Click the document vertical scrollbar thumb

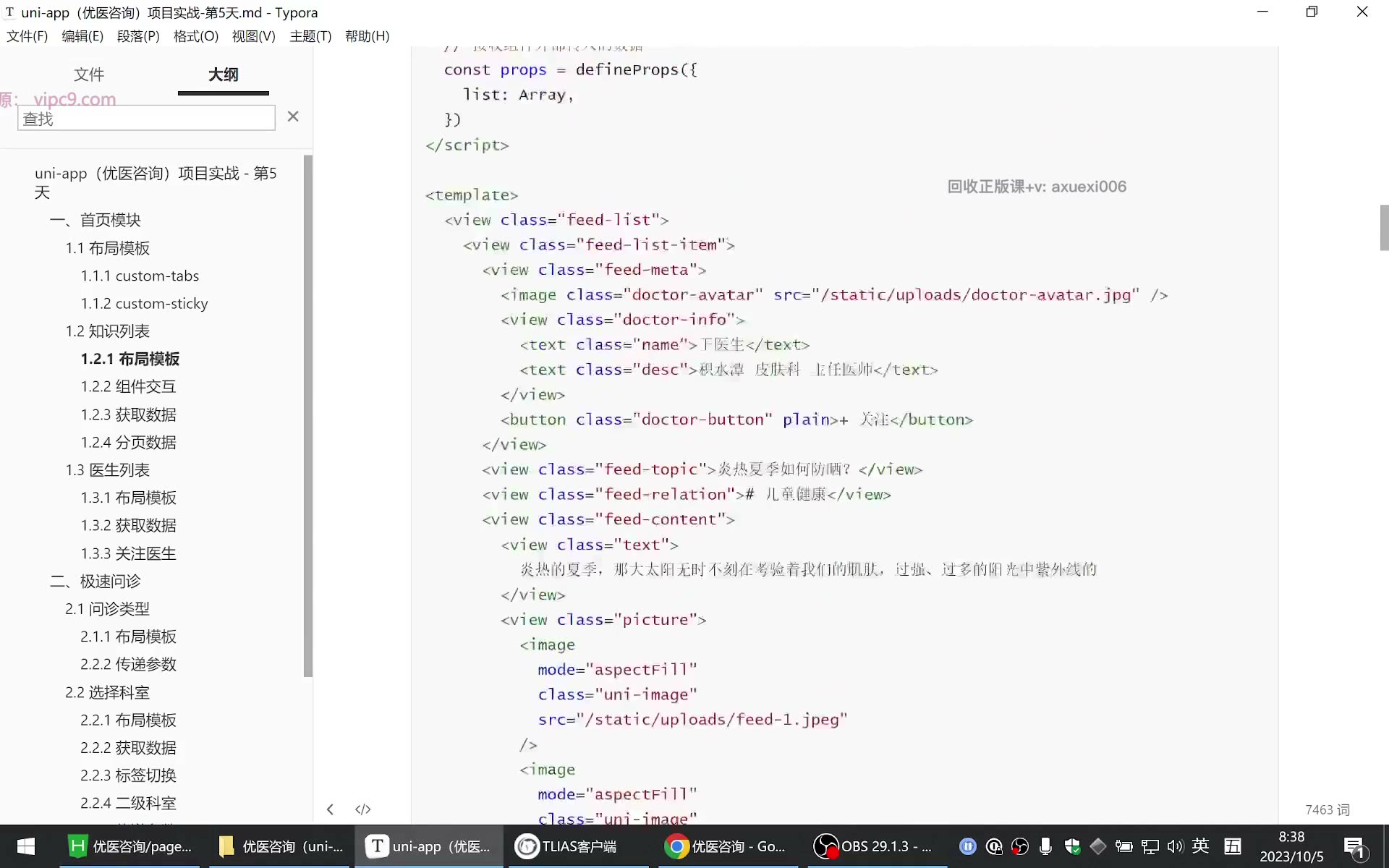tap(1384, 228)
